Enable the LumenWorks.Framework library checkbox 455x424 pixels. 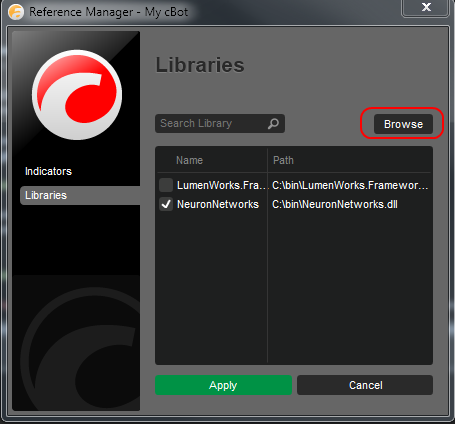pos(166,185)
